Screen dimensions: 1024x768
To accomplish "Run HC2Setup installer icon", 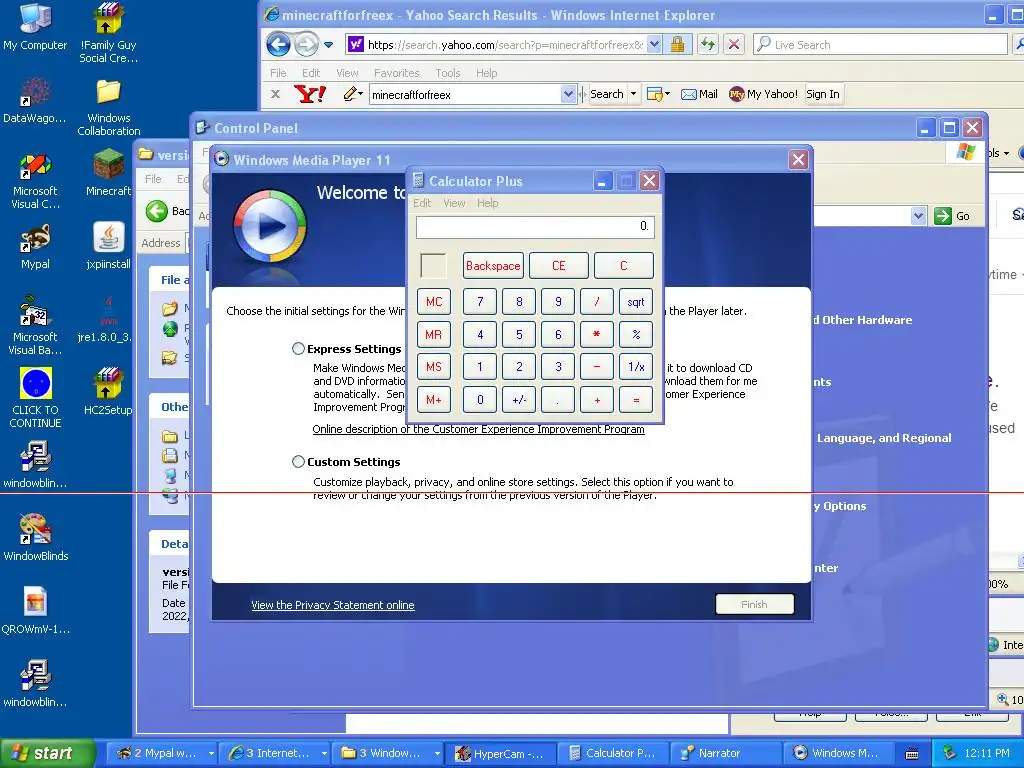I will click(108, 391).
